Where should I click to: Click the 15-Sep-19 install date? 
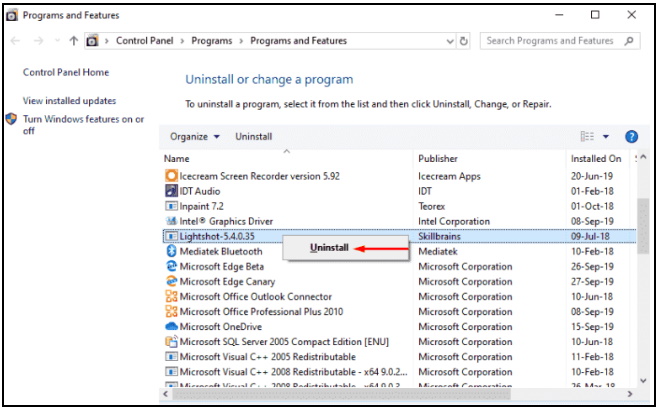point(592,327)
